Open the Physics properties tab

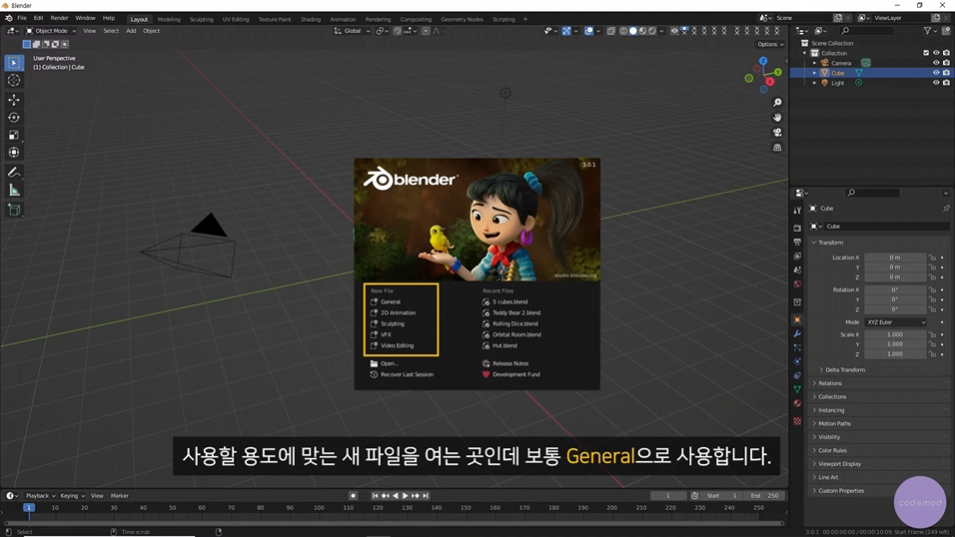pyautogui.click(x=797, y=362)
